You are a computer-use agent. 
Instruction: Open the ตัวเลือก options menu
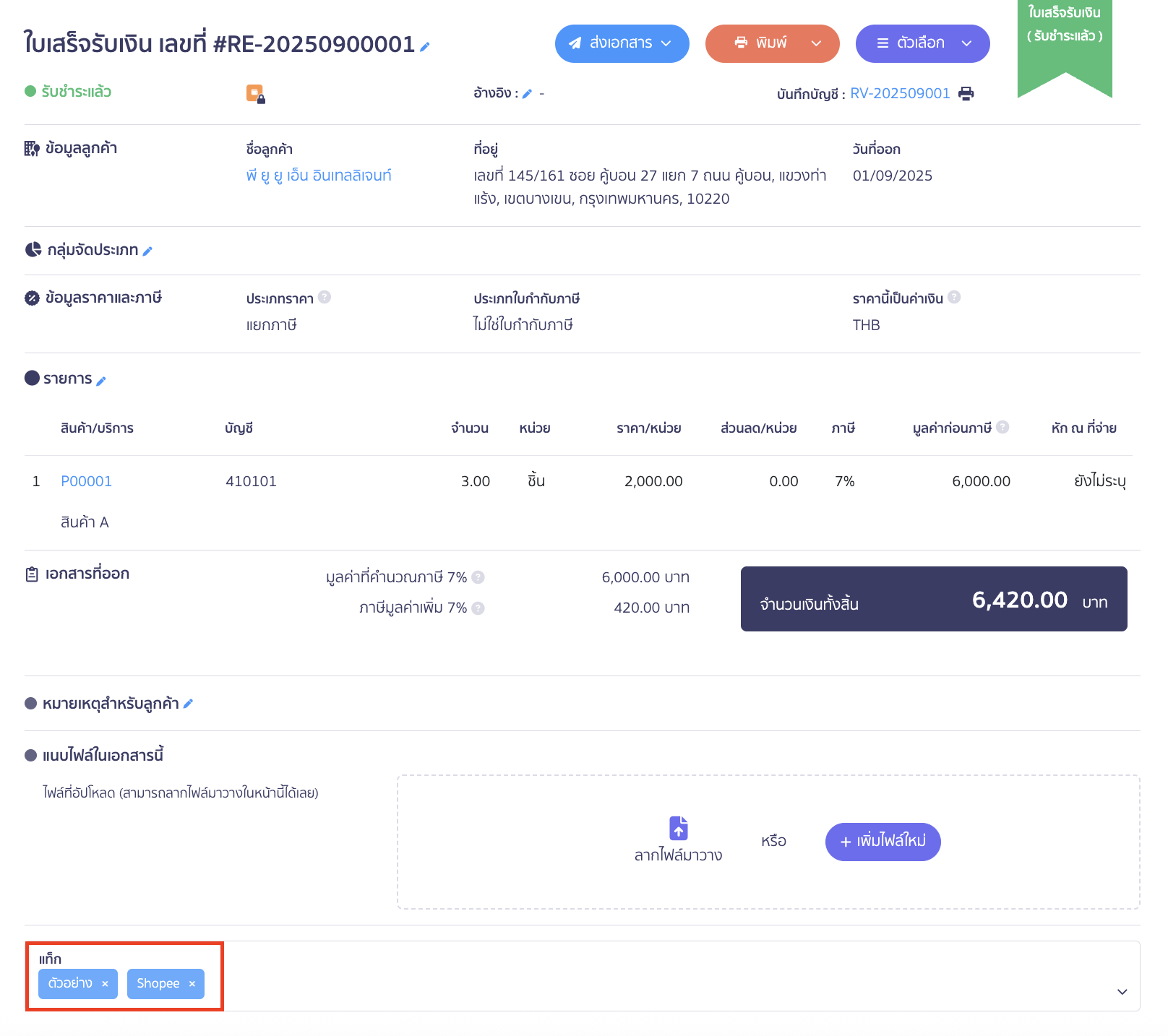922,43
